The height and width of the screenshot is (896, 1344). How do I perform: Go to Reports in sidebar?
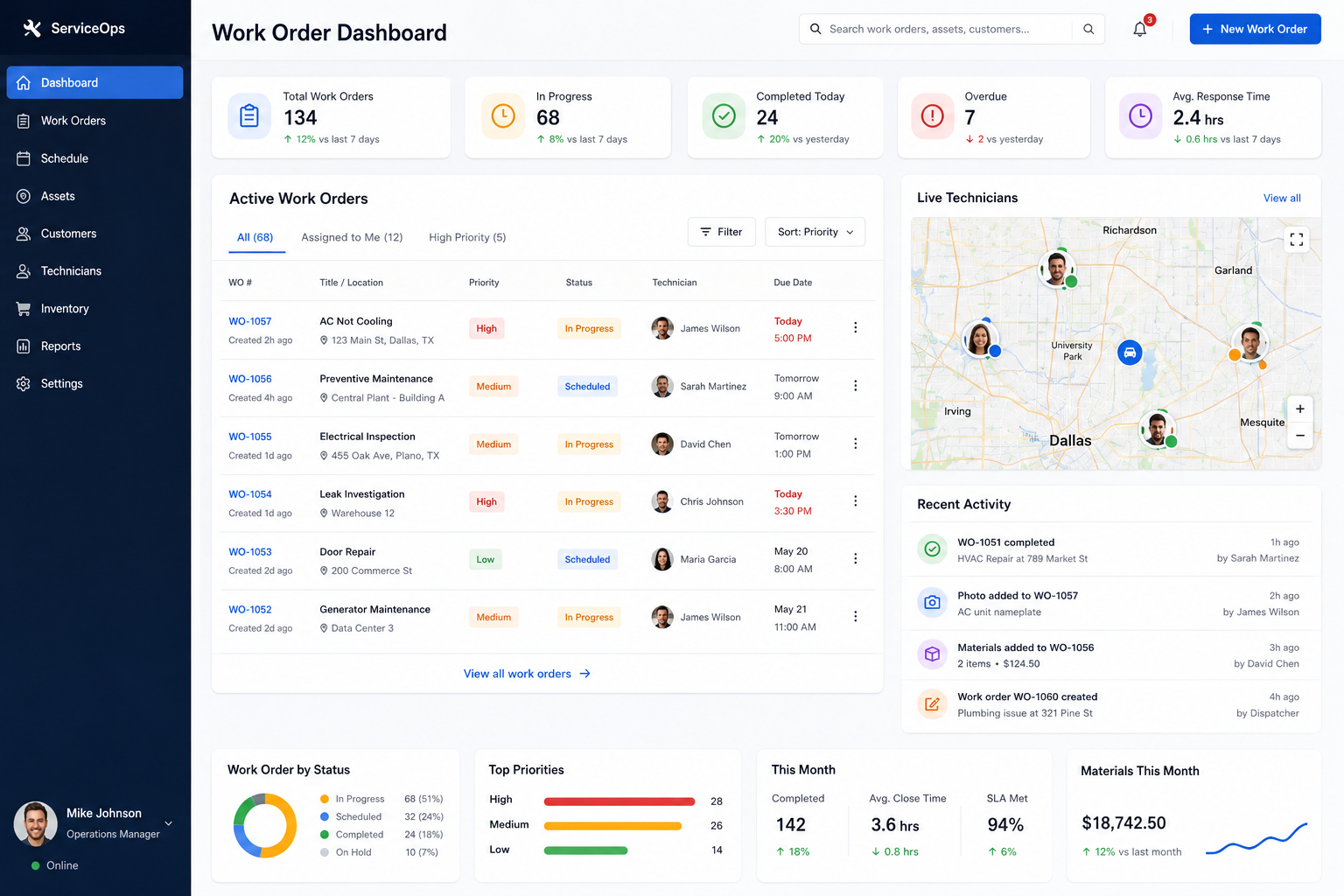point(94,346)
